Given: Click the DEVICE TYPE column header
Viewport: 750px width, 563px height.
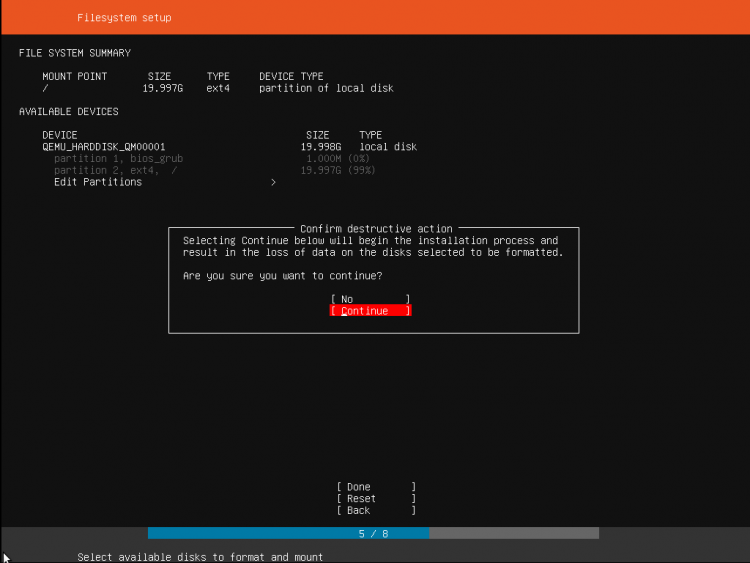Looking at the screenshot, I should [x=291, y=77].
